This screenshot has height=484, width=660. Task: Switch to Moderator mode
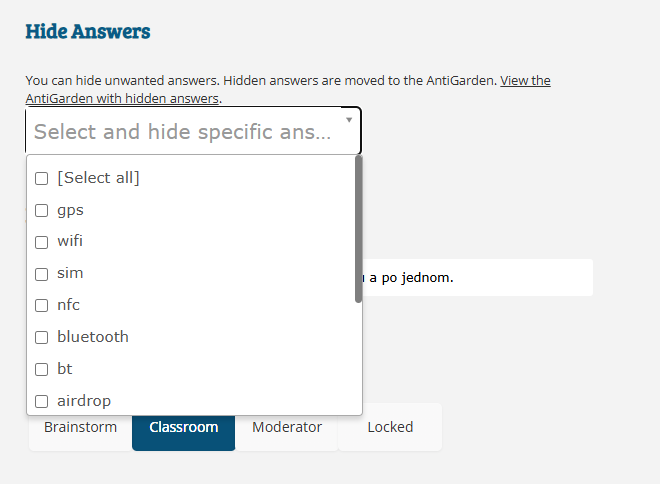(287, 427)
